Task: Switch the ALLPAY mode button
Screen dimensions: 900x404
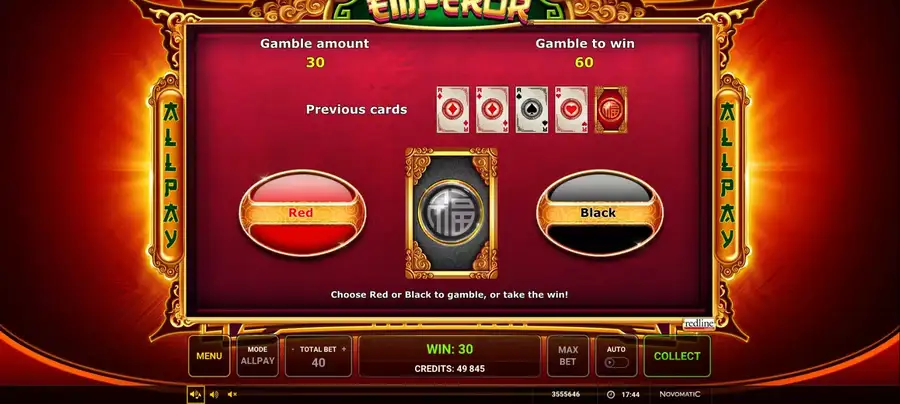Action: (258, 356)
